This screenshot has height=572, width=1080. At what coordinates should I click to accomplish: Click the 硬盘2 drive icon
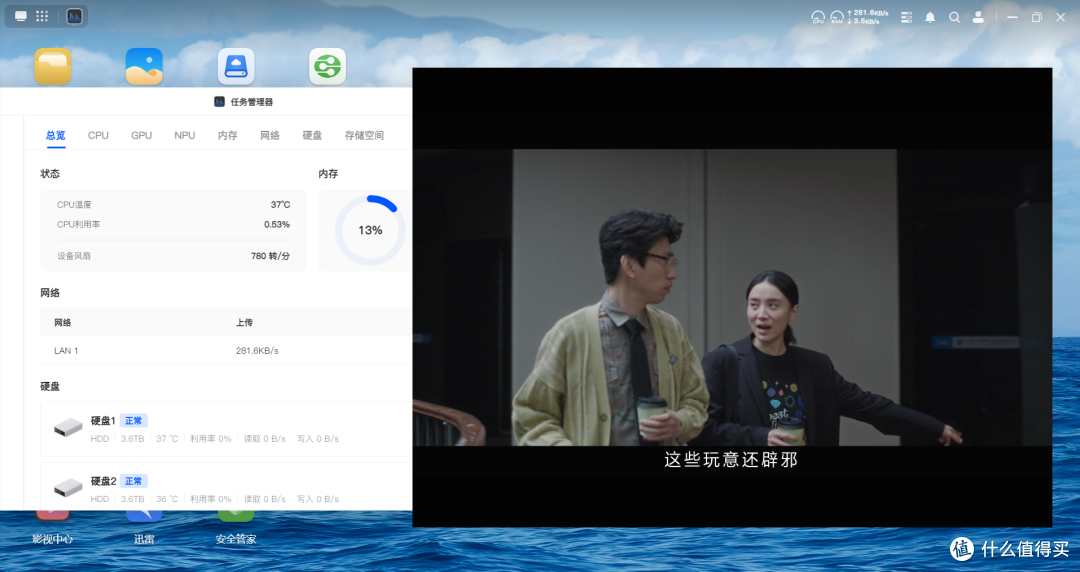68,488
